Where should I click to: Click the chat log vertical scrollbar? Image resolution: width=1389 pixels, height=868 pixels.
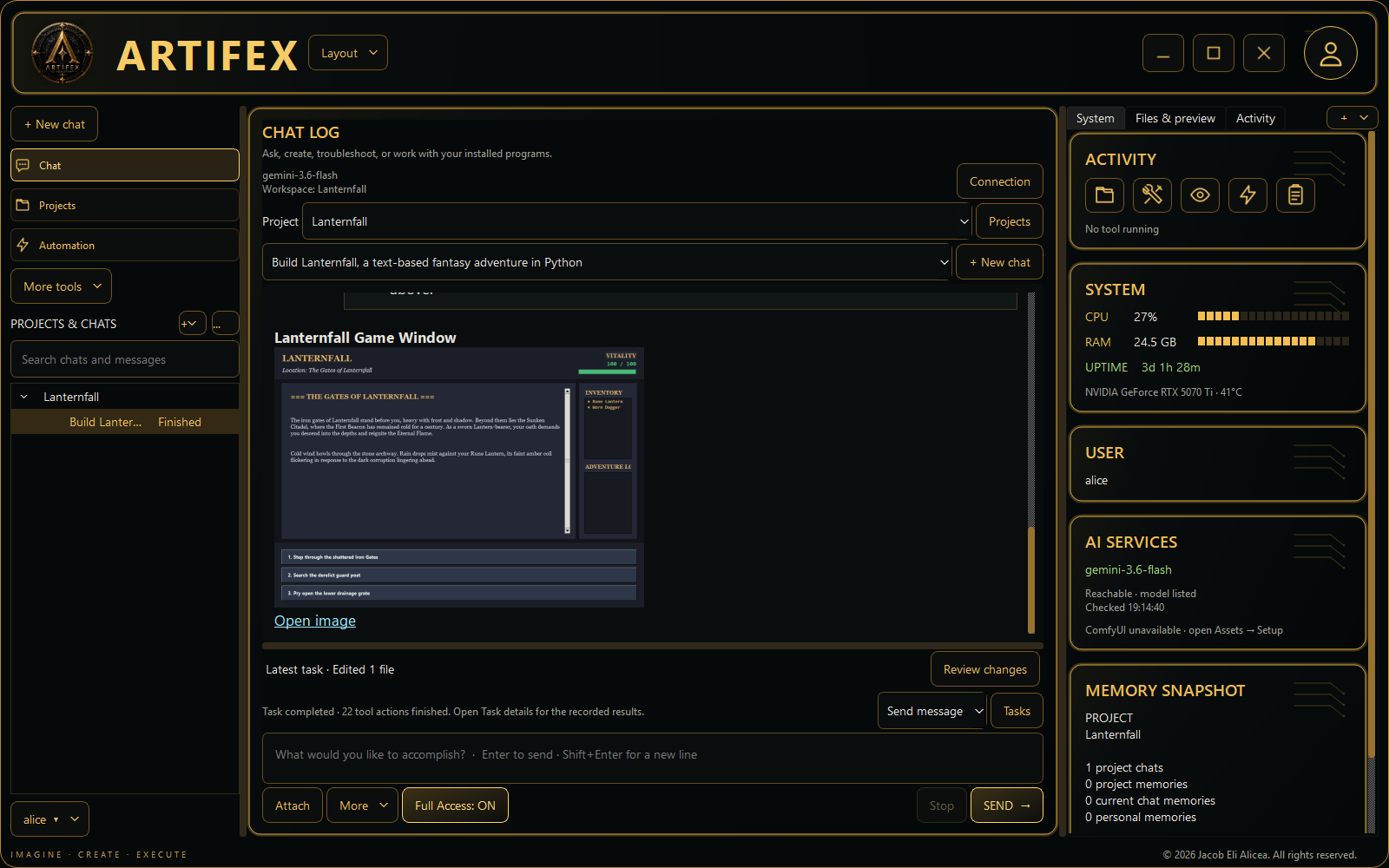(1031, 464)
